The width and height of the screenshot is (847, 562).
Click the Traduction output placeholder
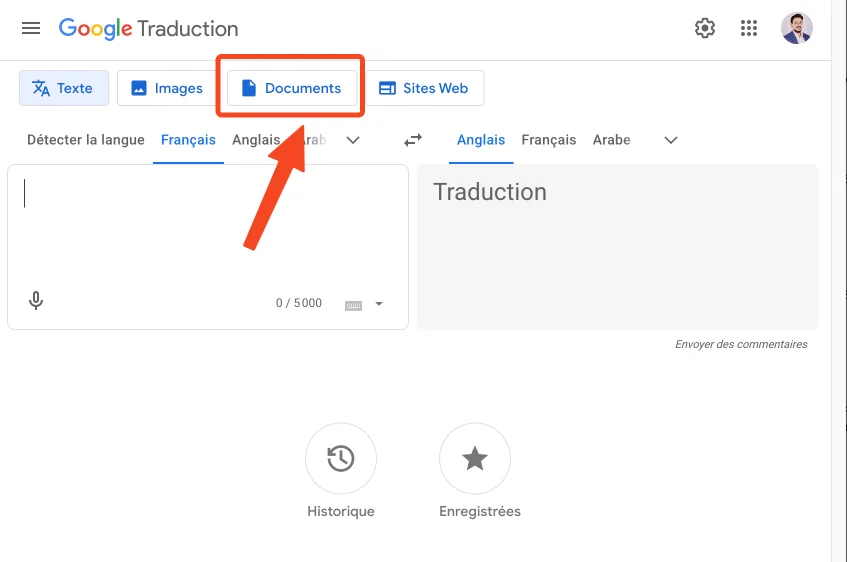click(490, 192)
